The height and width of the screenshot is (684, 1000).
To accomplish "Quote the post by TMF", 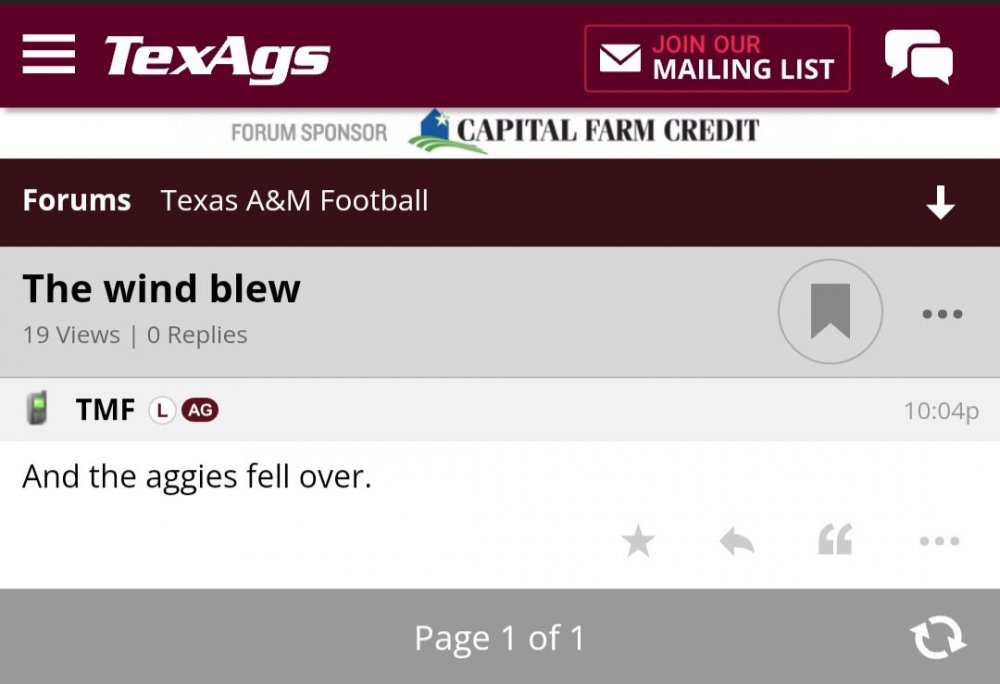I will [x=835, y=542].
